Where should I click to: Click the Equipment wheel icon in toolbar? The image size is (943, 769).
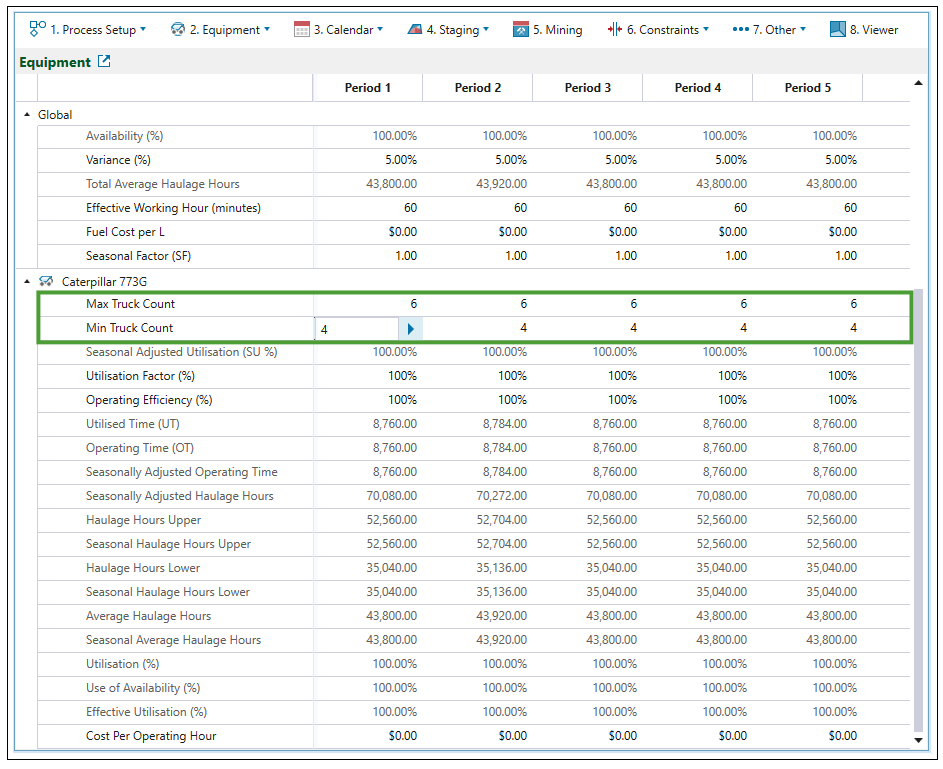click(178, 29)
